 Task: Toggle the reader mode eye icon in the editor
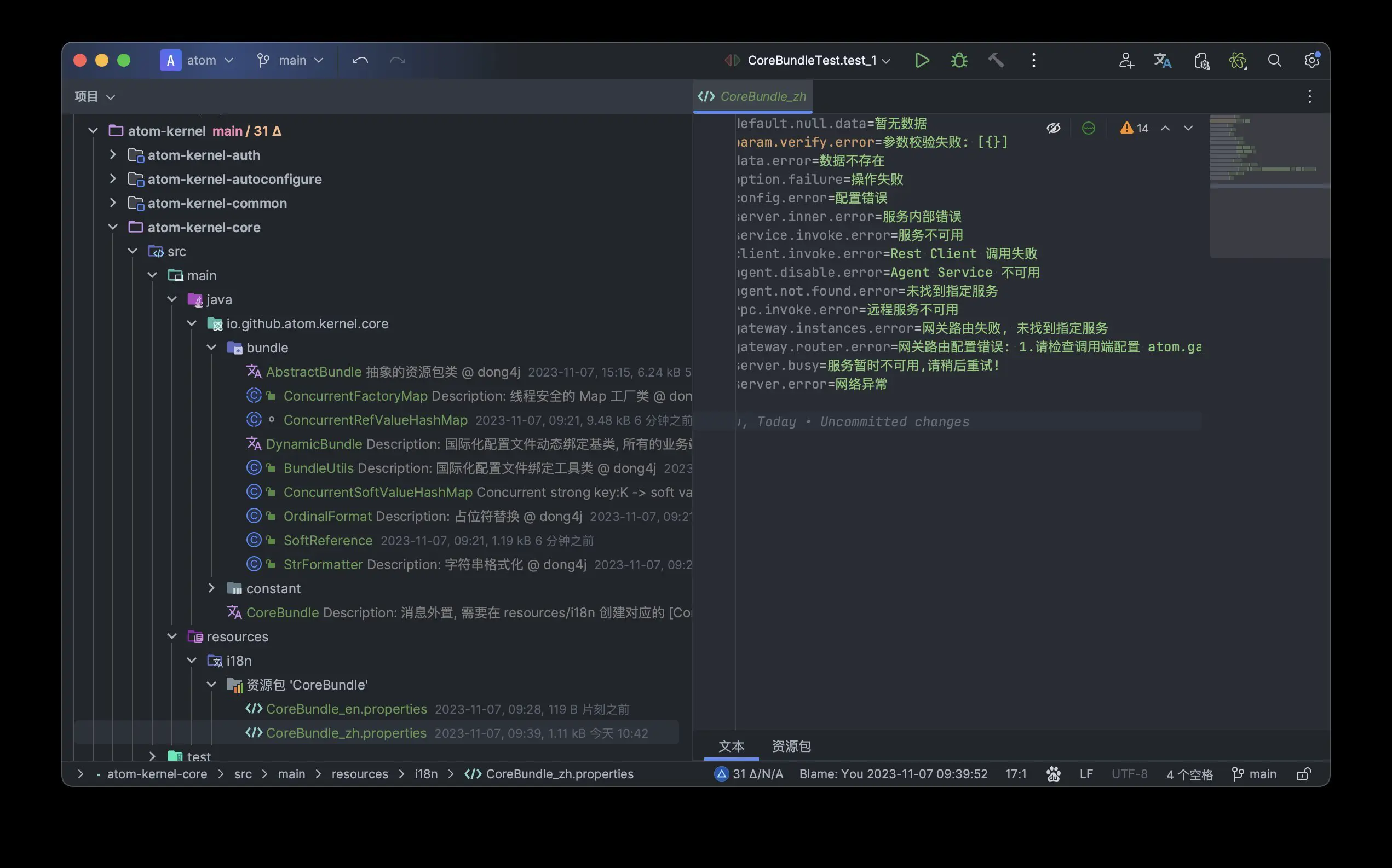[x=1053, y=128]
